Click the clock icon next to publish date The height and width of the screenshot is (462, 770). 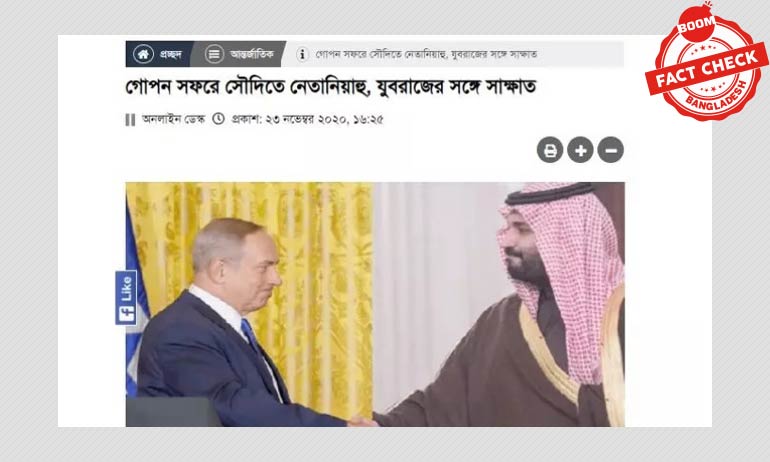[x=219, y=119]
